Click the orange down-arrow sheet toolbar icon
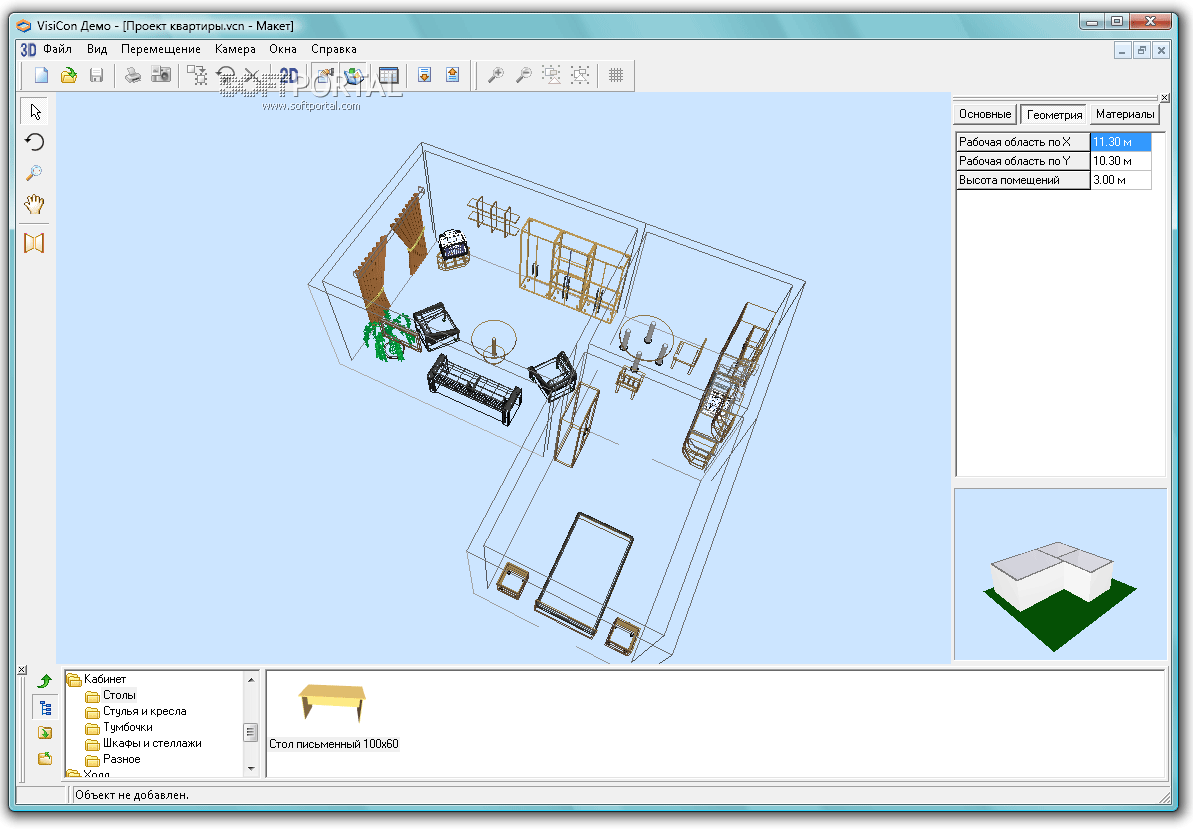The height and width of the screenshot is (829, 1193). point(425,75)
